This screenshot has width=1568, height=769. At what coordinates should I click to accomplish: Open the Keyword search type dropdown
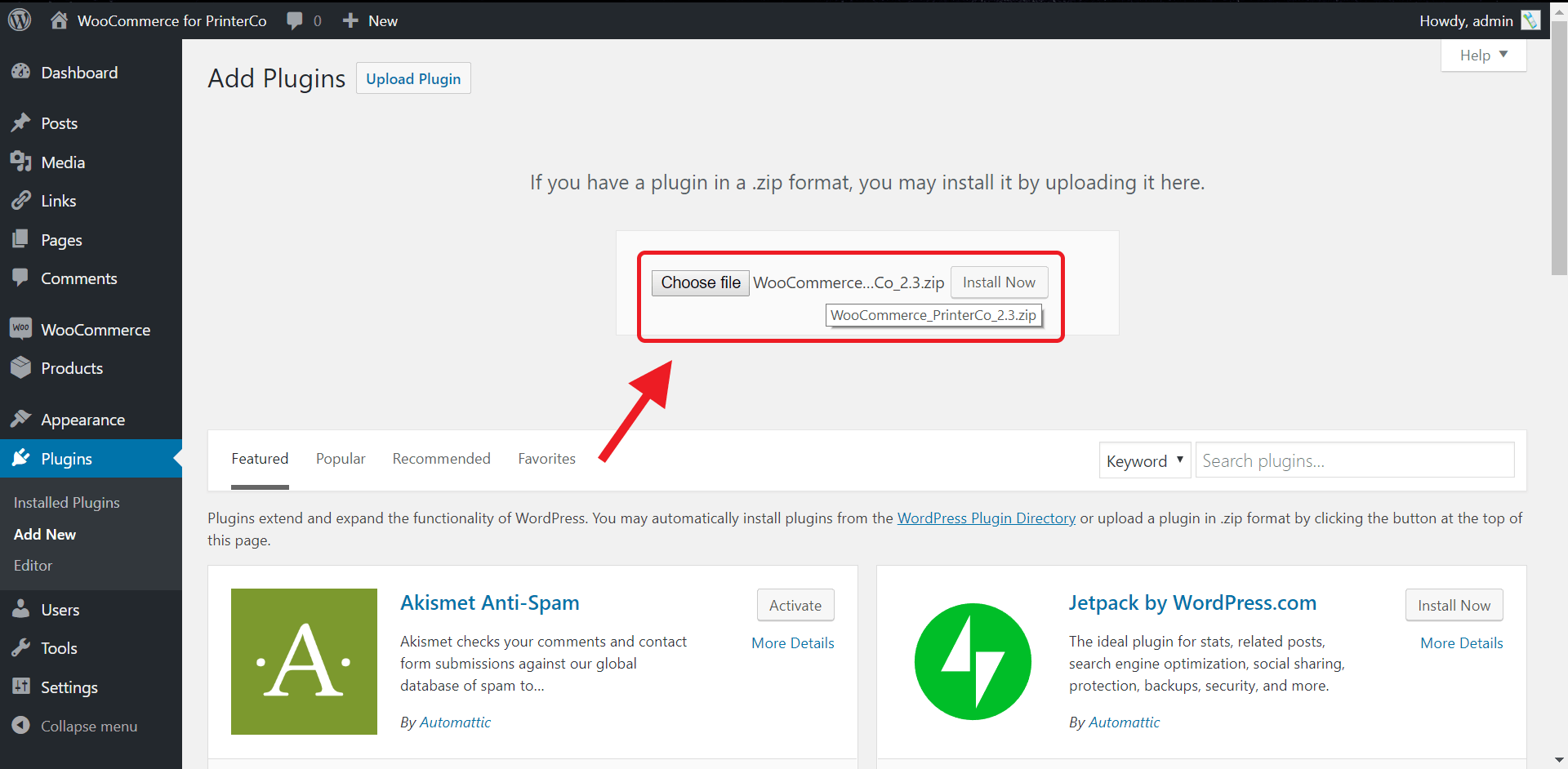[x=1144, y=460]
